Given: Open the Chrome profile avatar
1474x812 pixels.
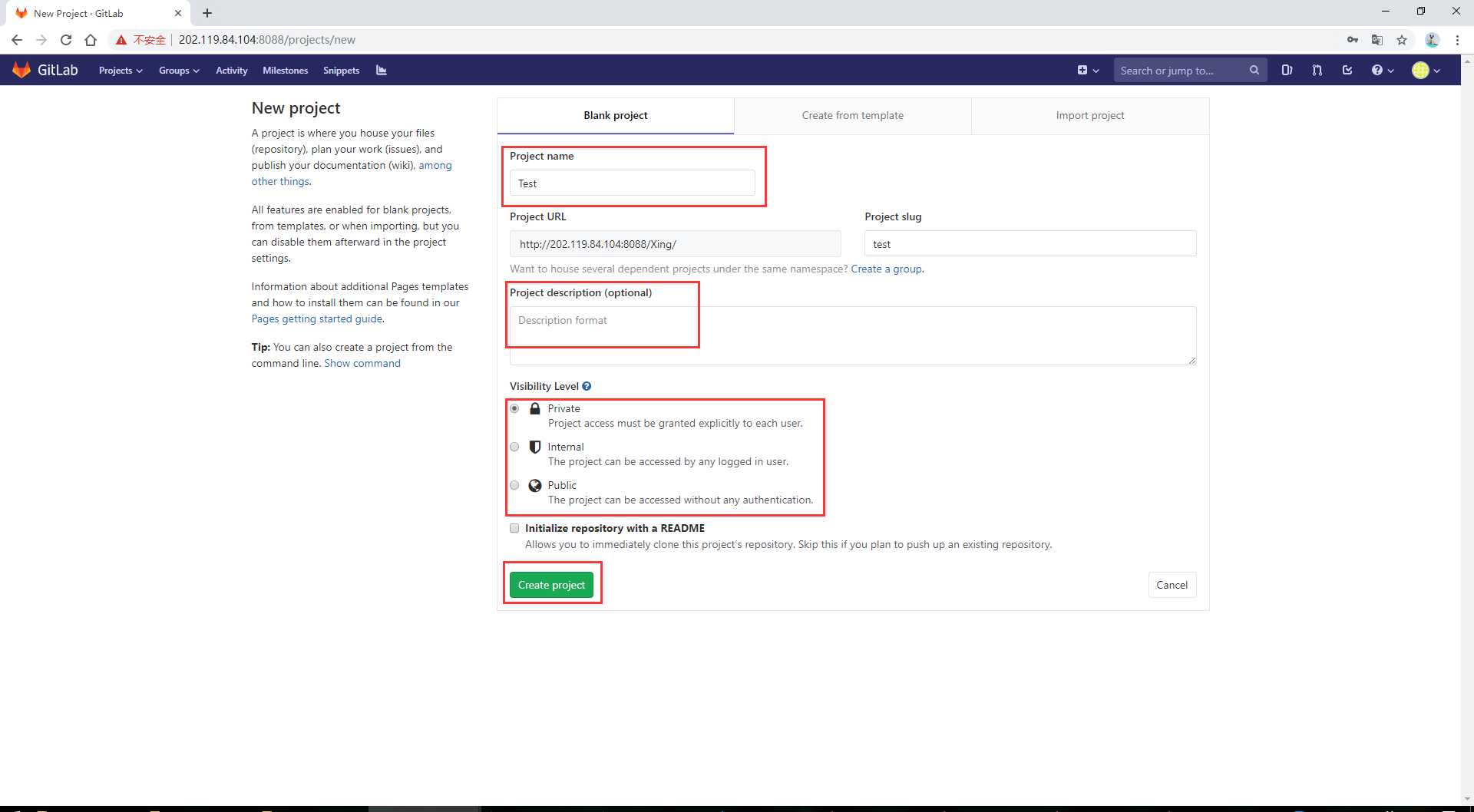Looking at the screenshot, I should (x=1432, y=40).
